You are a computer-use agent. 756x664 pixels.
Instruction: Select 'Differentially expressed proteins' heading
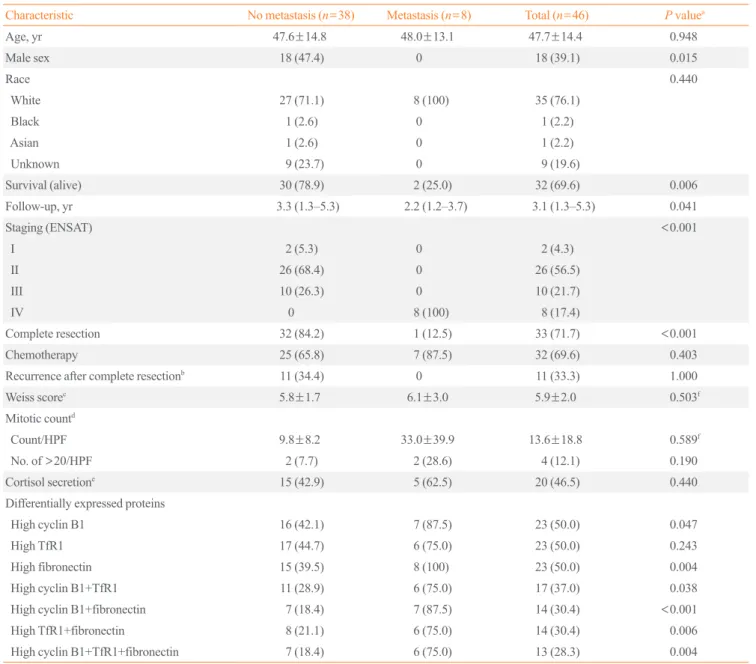[85, 504]
